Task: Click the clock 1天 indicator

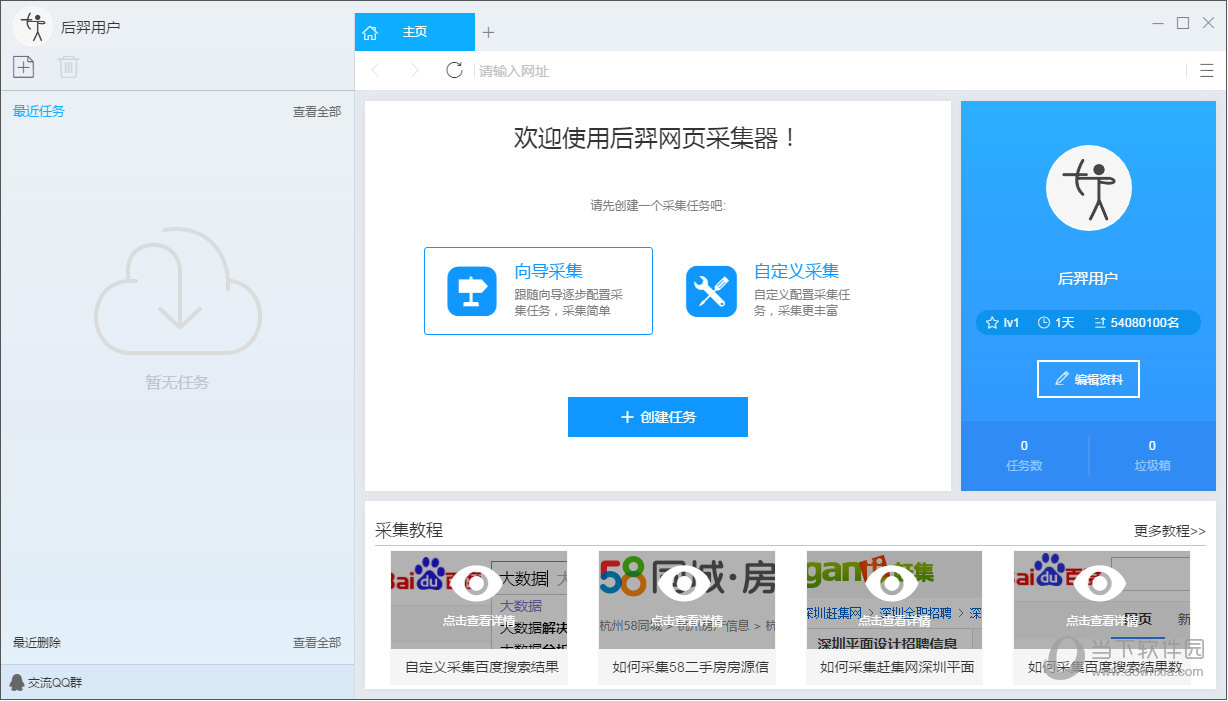Action: click(x=1055, y=323)
